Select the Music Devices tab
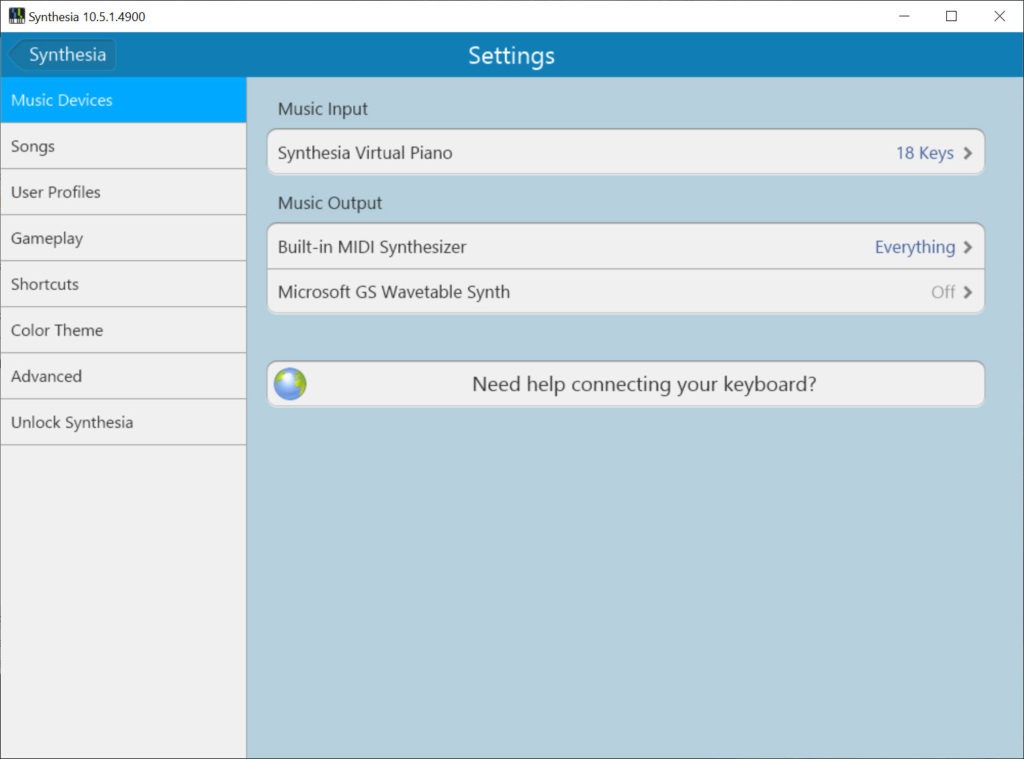The height and width of the screenshot is (759, 1024). 123,100
